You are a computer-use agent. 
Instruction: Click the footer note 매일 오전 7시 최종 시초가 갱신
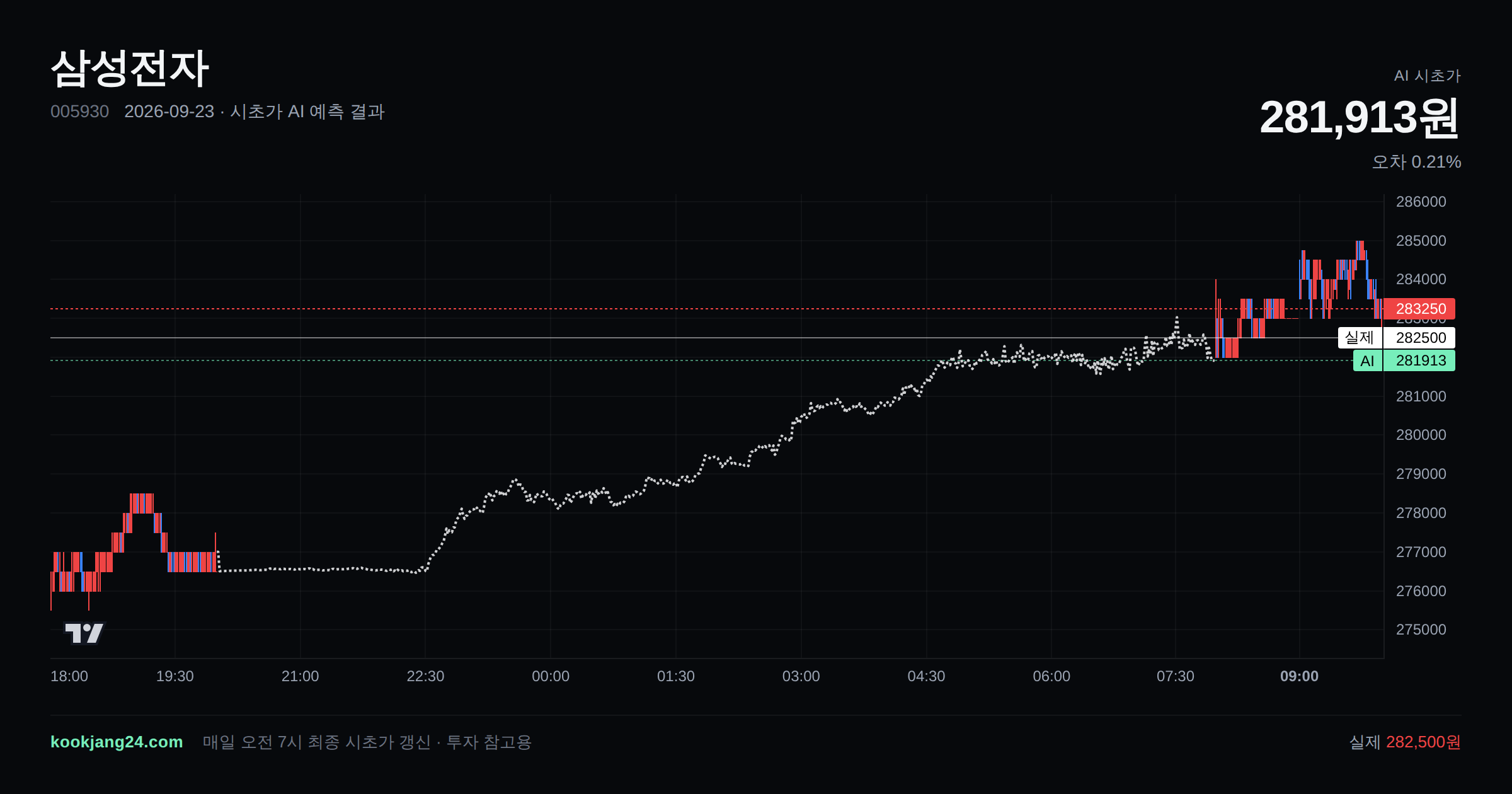(317, 742)
